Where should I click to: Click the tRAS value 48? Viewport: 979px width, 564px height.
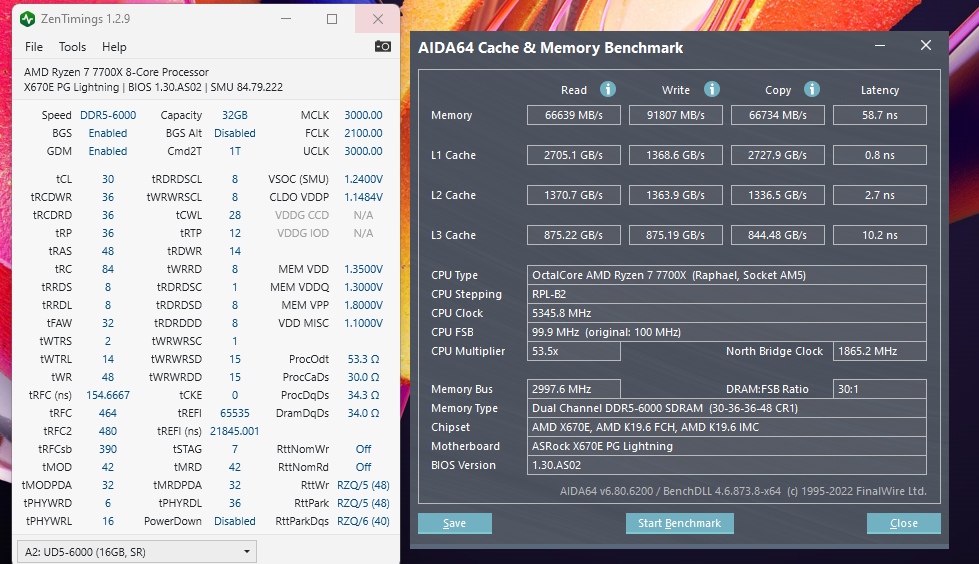(x=108, y=251)
